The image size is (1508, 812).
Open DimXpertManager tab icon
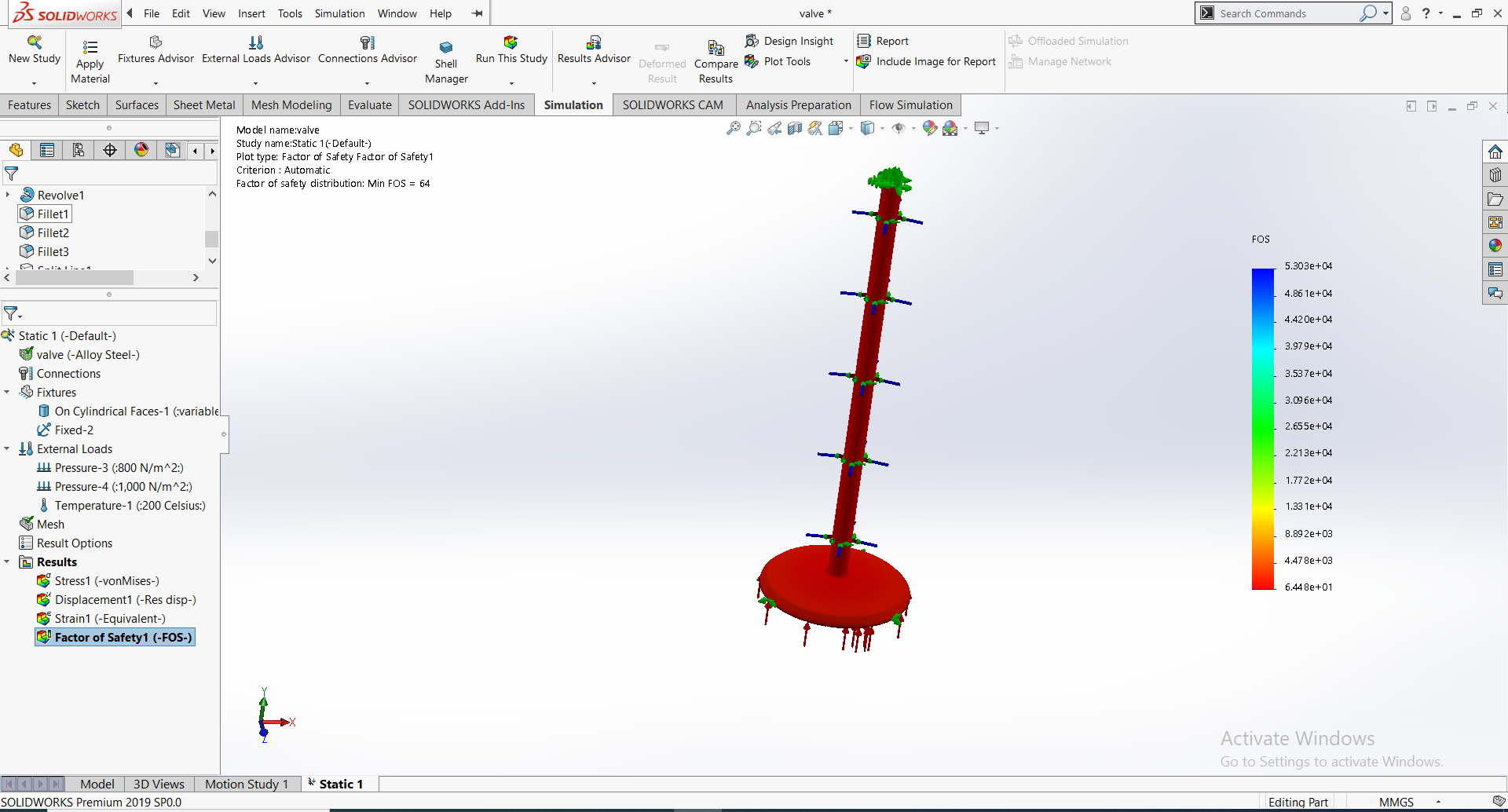[110, 150]
